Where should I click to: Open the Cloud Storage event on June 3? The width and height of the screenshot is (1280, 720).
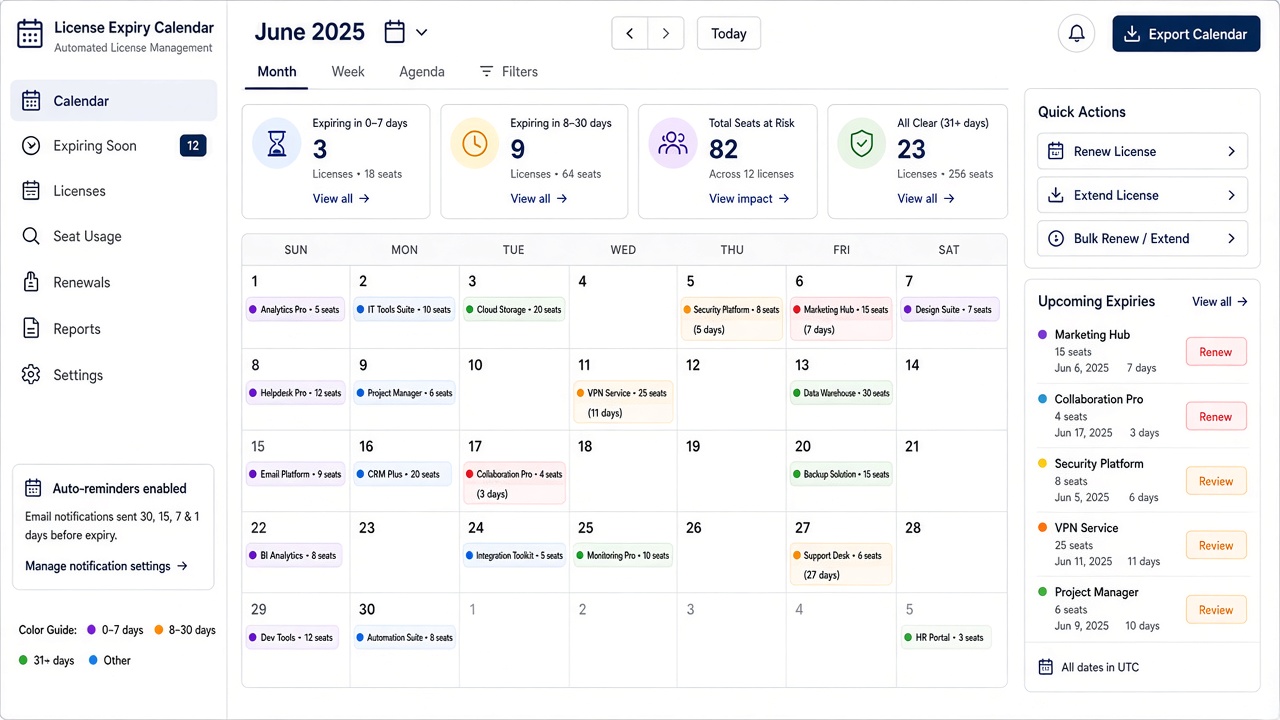(x=515, y=310)
